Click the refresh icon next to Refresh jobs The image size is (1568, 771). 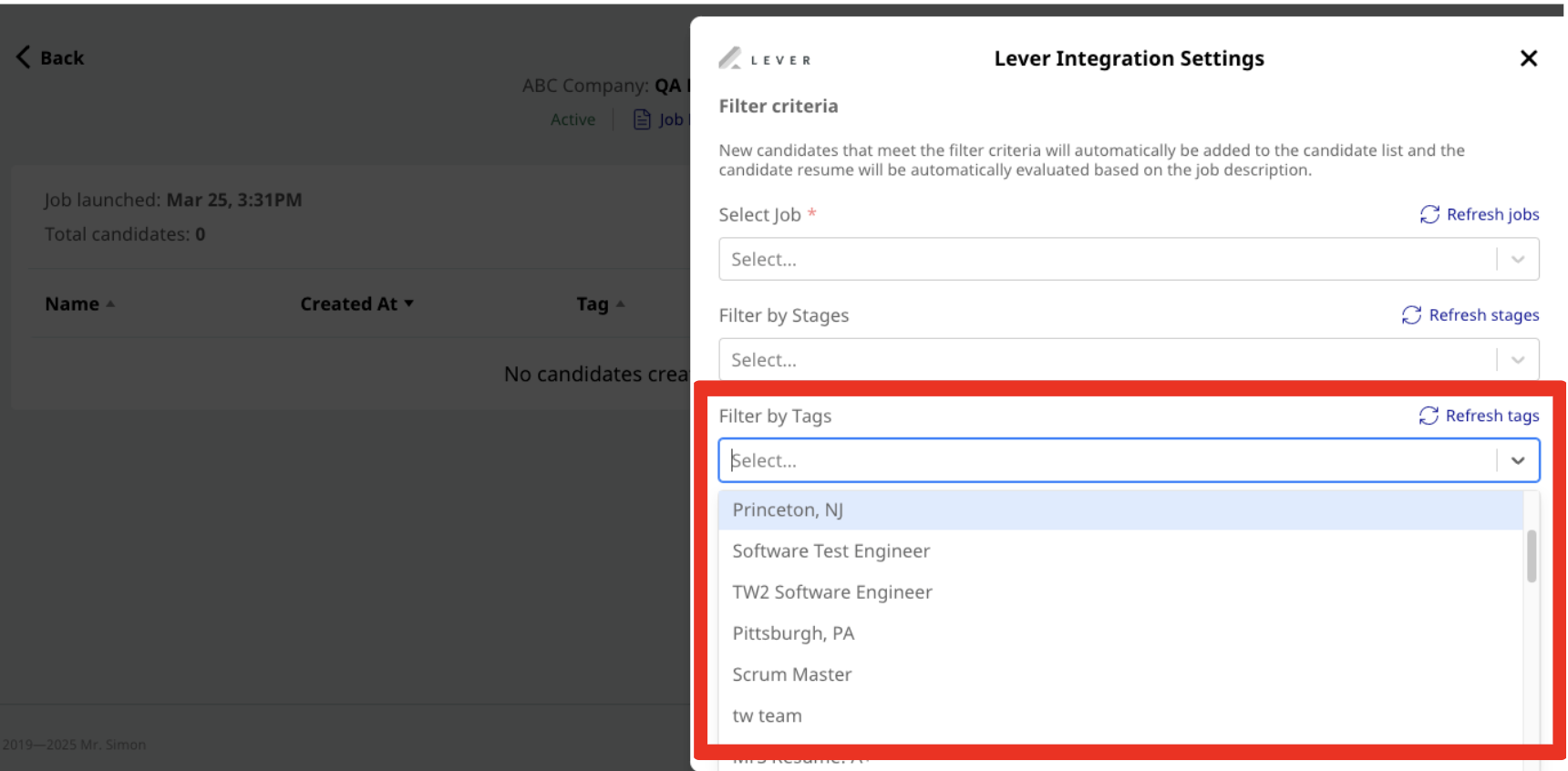(1429, 214)
